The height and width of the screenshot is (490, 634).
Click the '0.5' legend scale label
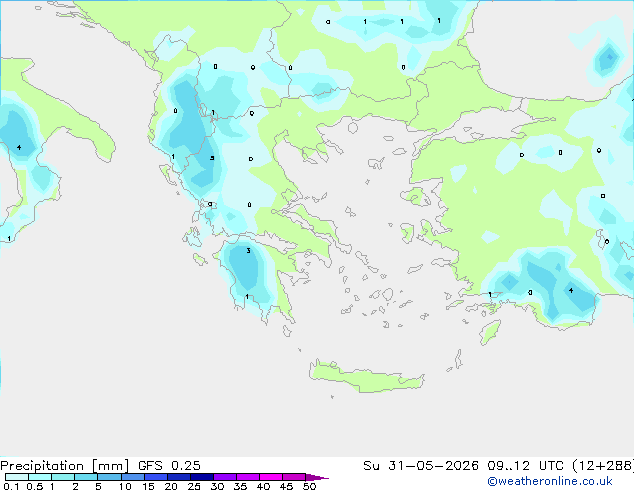coord(35,486)
